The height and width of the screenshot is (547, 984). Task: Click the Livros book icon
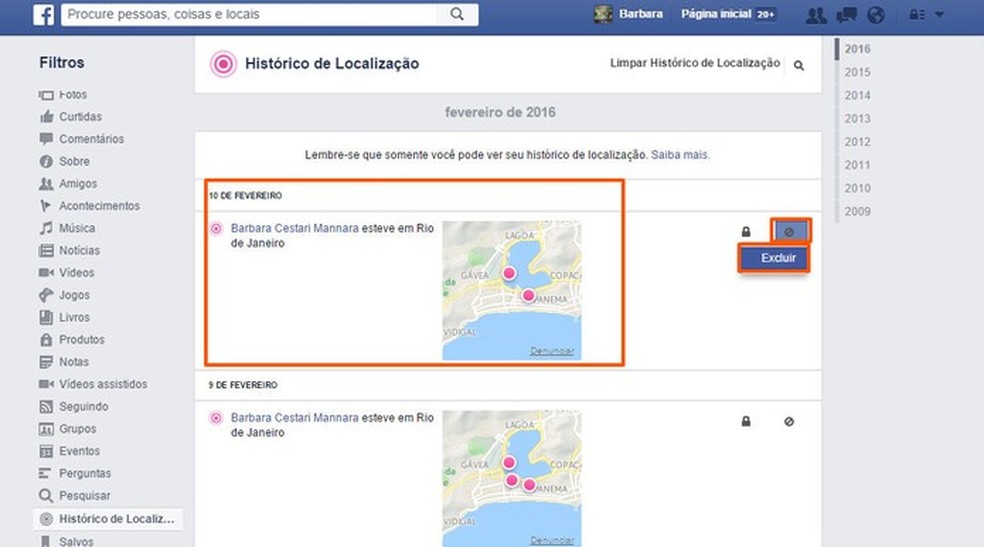46,317
